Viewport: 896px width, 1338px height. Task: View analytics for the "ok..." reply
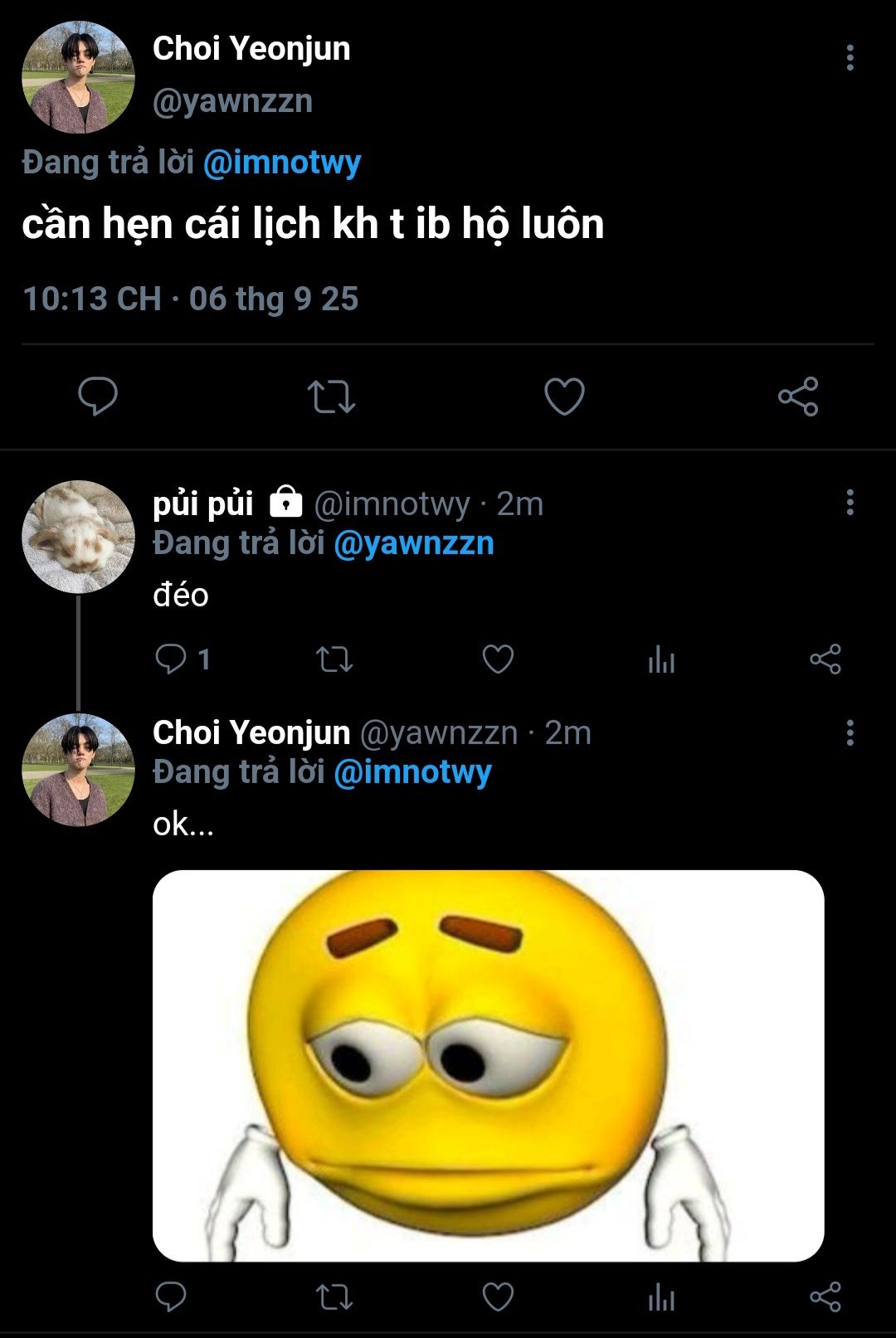661,1297
